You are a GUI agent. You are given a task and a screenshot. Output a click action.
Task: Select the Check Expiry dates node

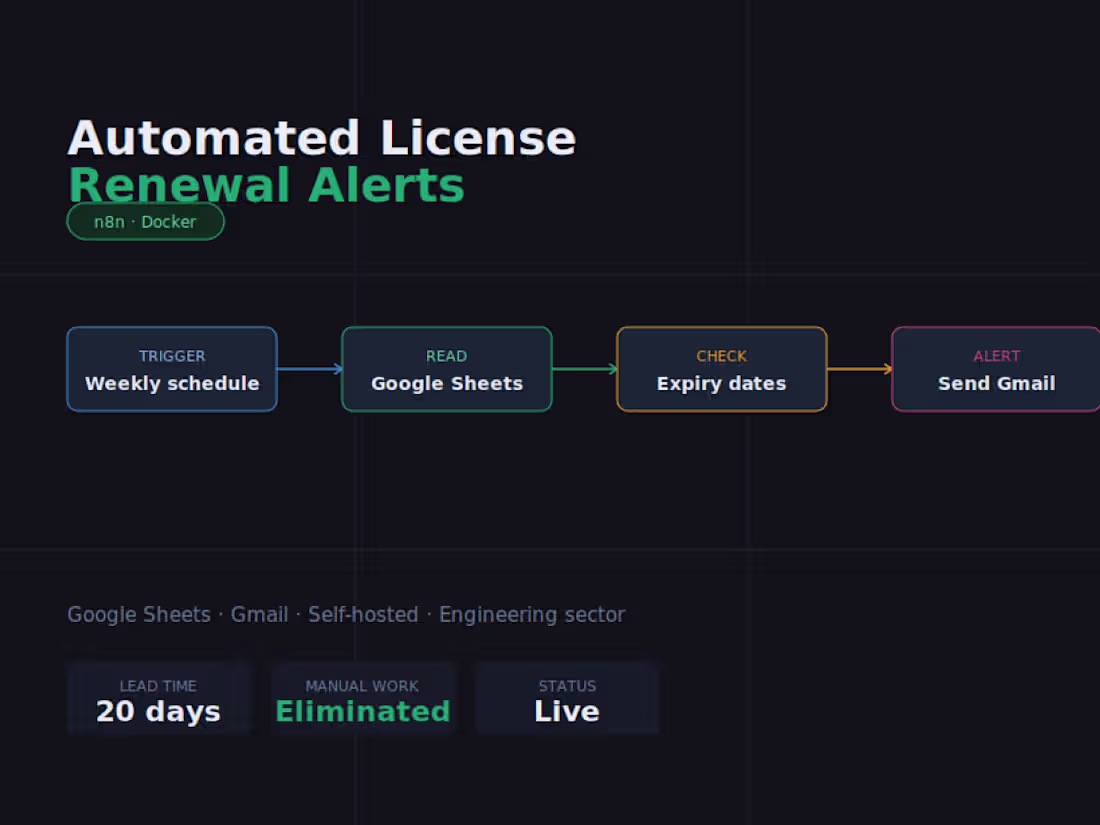[722, 369]
